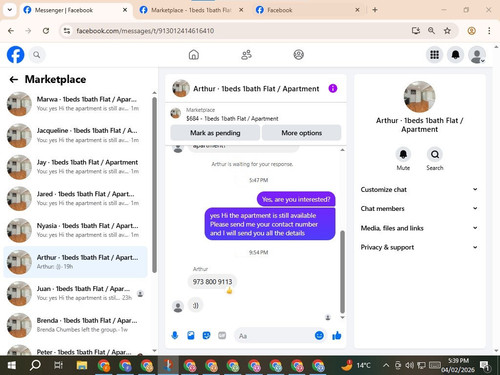Switch to the Messenger | Facebook tab
This screenshot has width=500, height=375.
pyautogui.click(x=75, y=10)
